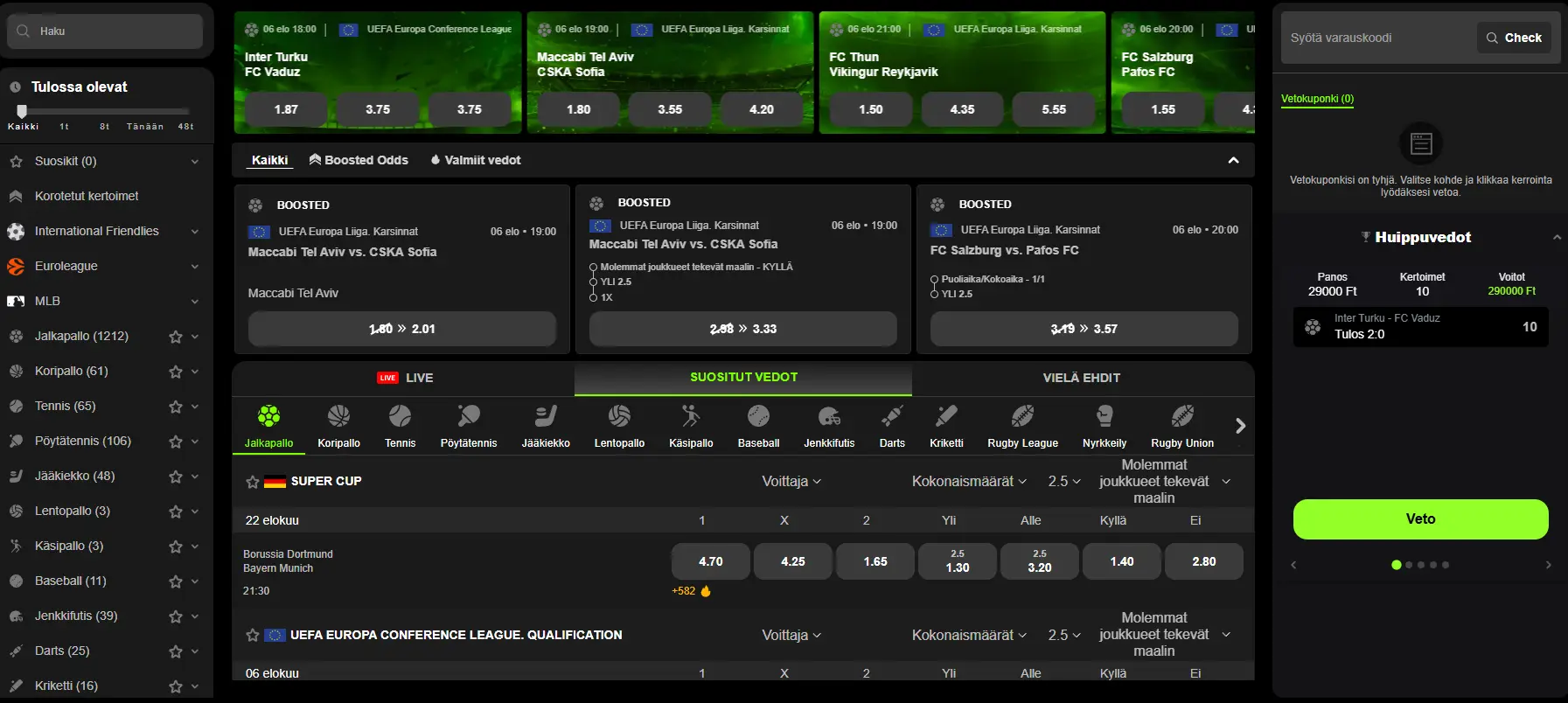Open the Valmiit vedot tab
1568x703 pixels.
point(475,160)
